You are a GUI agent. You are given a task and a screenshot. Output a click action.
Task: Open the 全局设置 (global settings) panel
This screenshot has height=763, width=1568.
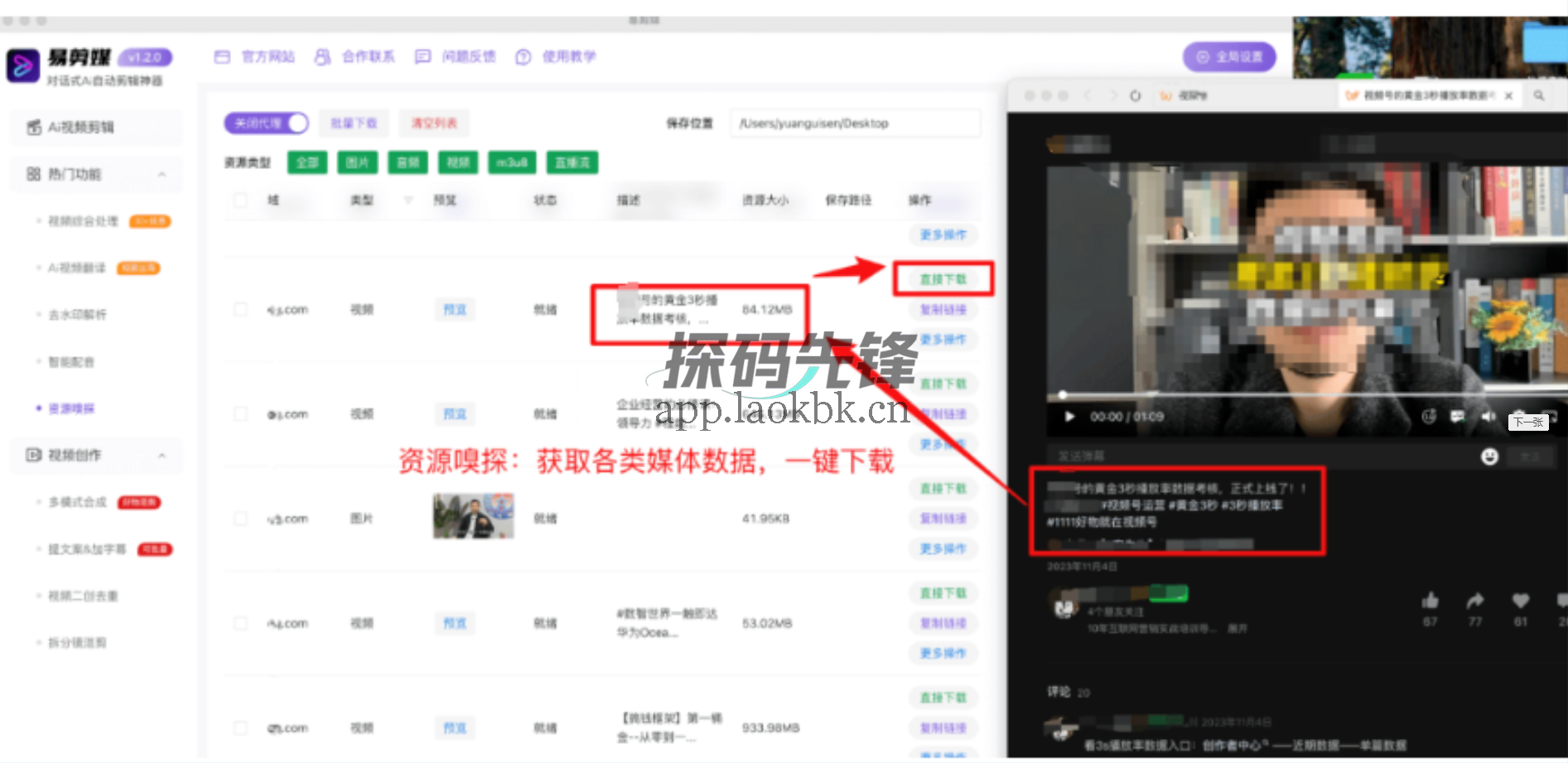pos(1229,56)
